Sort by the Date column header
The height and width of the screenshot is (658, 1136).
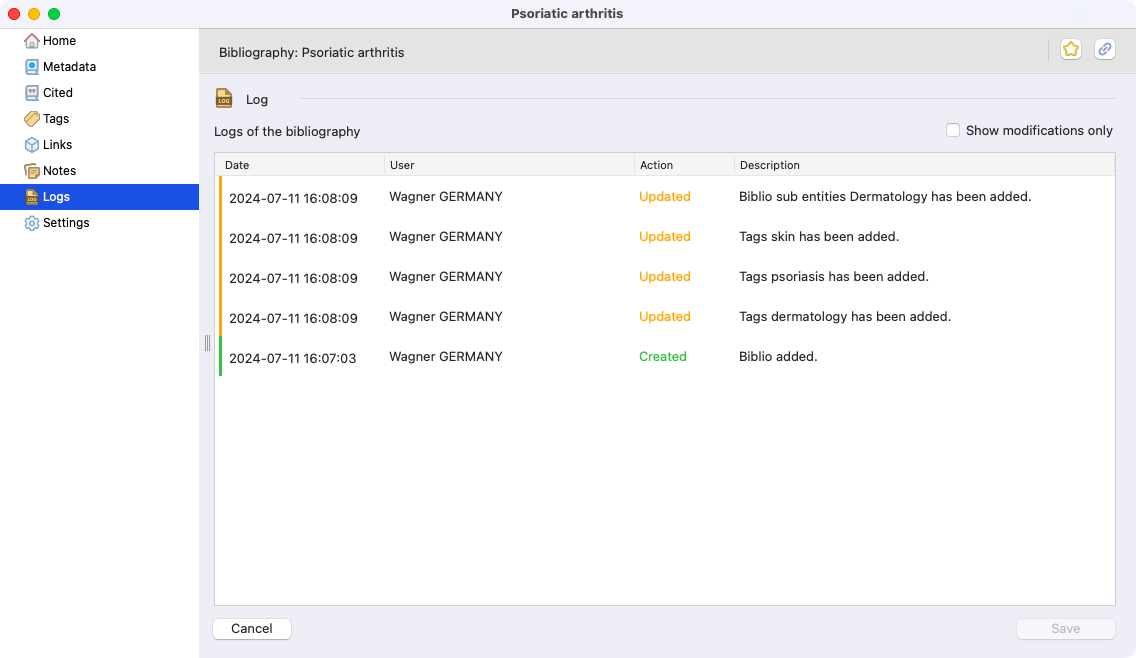point(300,165)
